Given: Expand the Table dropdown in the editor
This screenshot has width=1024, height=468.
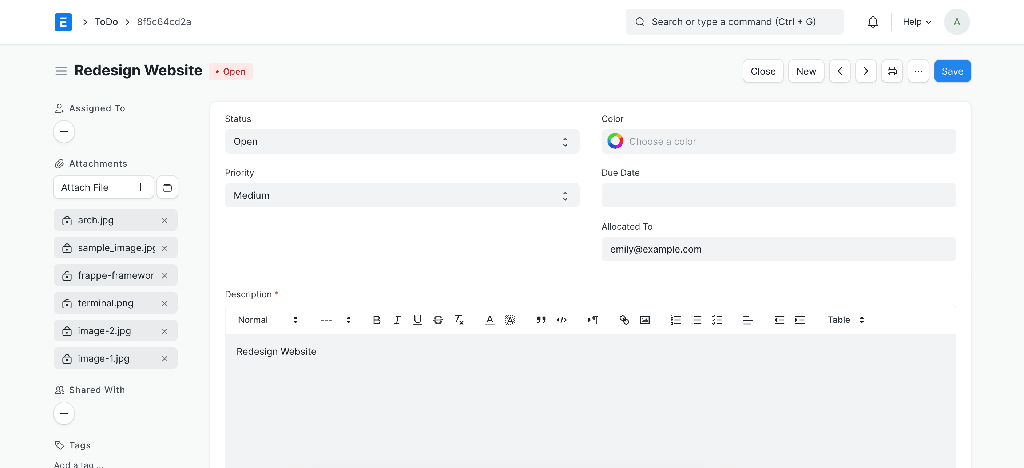Looking at the screenshot, I should click(846, 320).
